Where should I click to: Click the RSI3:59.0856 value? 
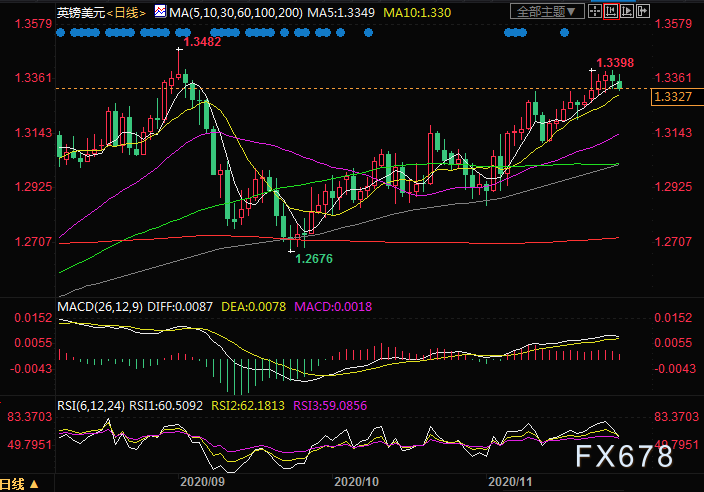tap(330, 406)
